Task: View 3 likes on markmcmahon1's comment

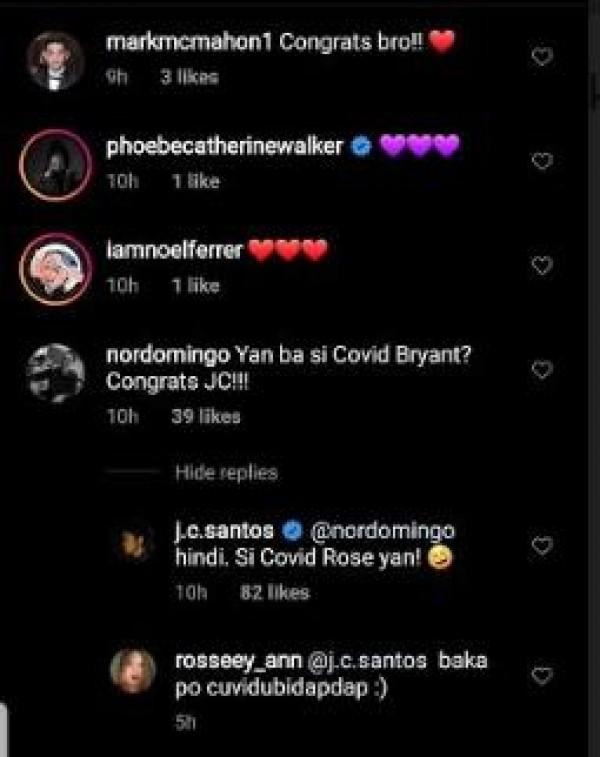Action: pos(189,76)
